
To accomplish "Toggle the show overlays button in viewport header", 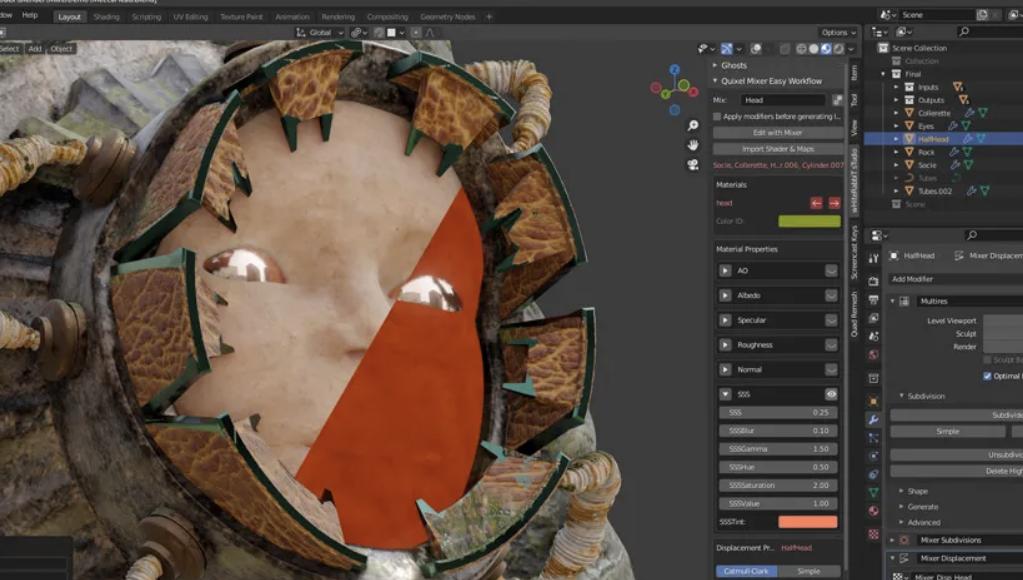I will pyautogui.click(x=756, y=48).
